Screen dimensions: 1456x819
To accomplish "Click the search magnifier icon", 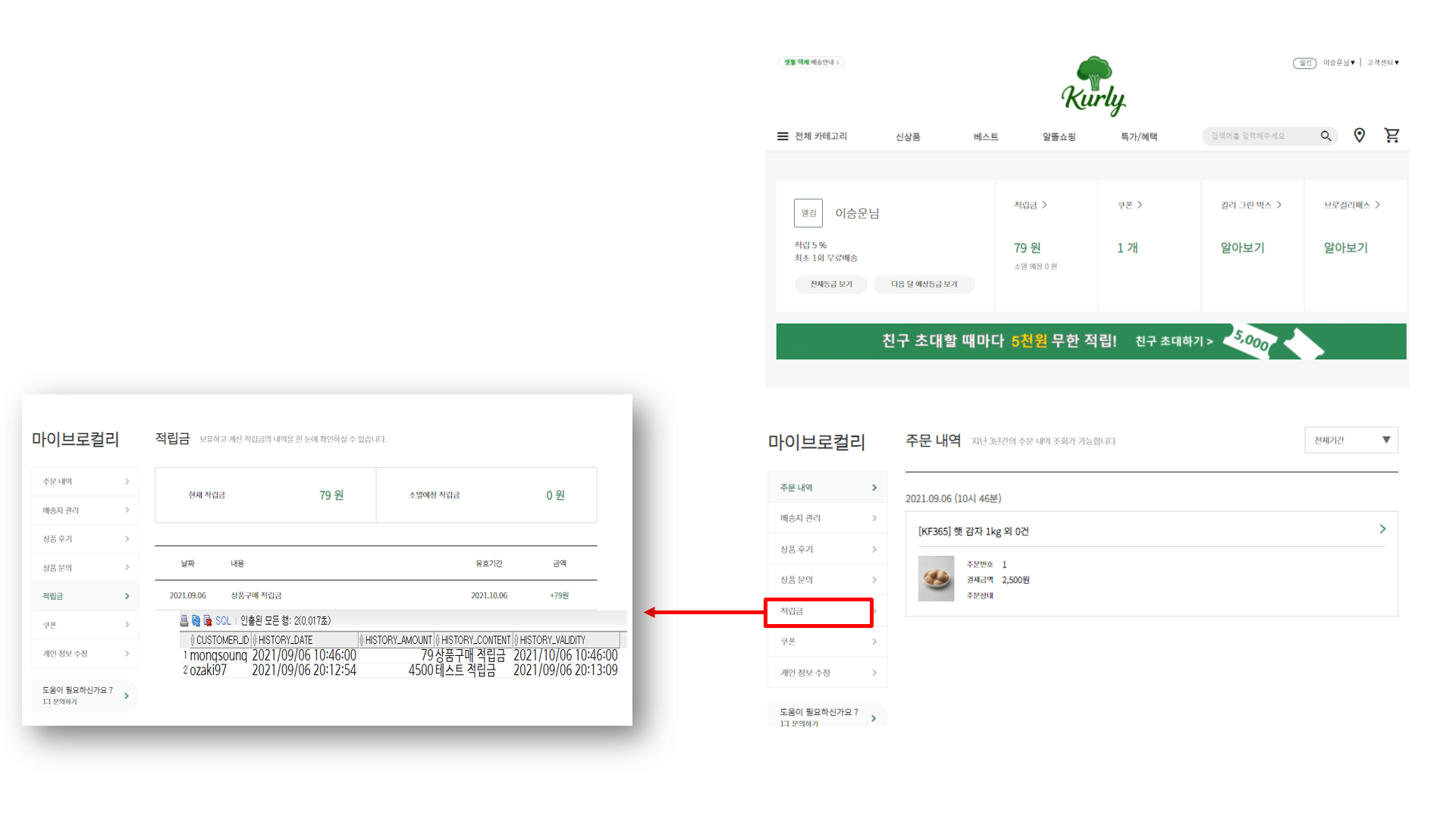I will tap(1326, 136).
